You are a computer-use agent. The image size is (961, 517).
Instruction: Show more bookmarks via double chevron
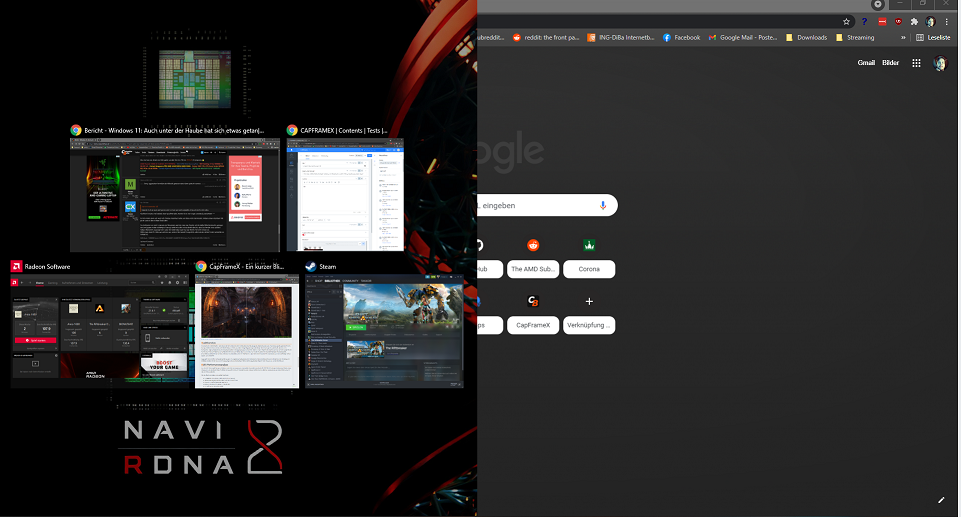click(x=903, y=37)
